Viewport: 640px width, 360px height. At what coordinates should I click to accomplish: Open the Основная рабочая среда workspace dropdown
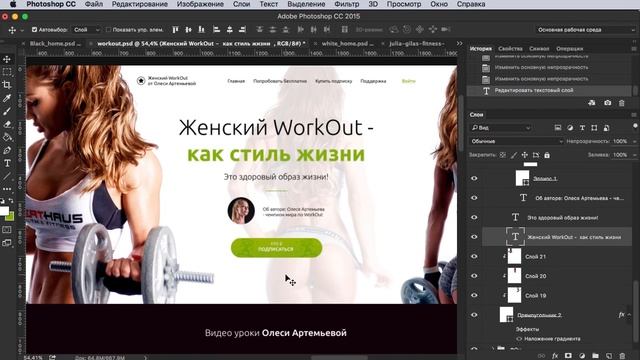tap(586, 29)
